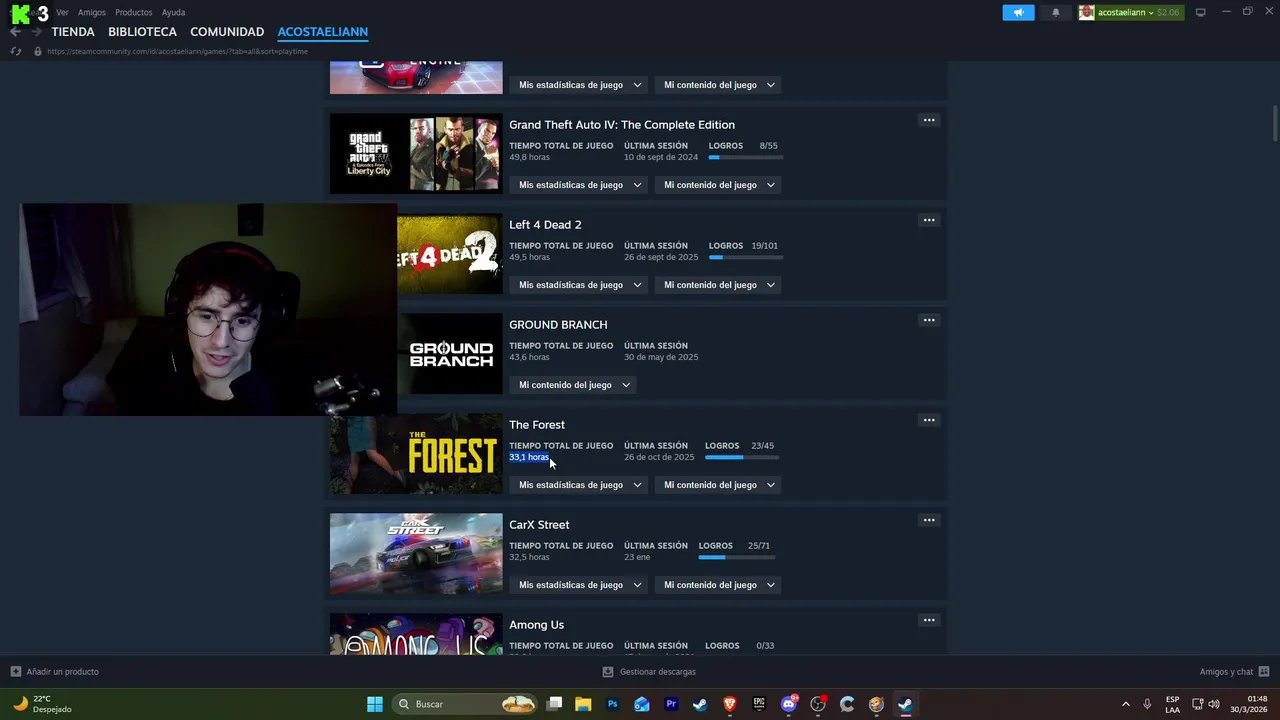Open the three-dot menu for GROUND BRANCH
1280x720 pixels.
(x=929, y=320)
